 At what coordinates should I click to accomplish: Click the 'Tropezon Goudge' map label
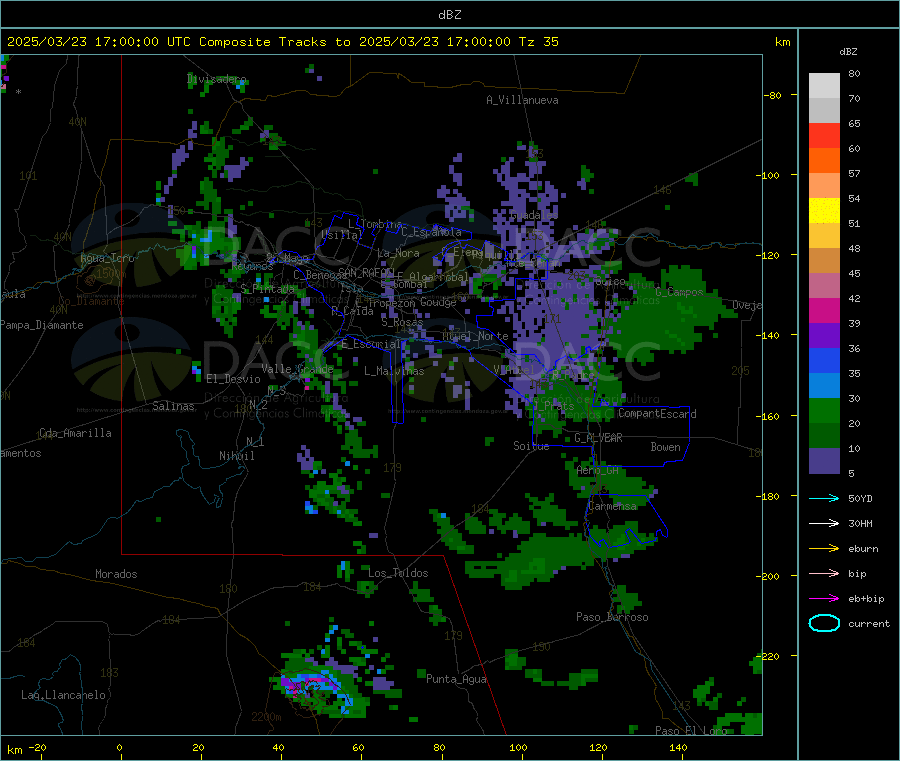(412, 302)
